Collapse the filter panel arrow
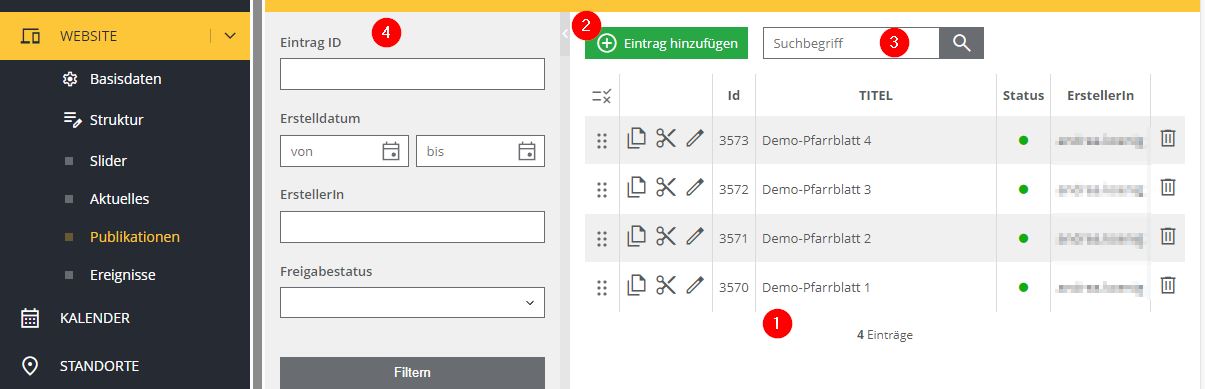The width and height of the screenshot is (1205, 389). tap(564, 34)
